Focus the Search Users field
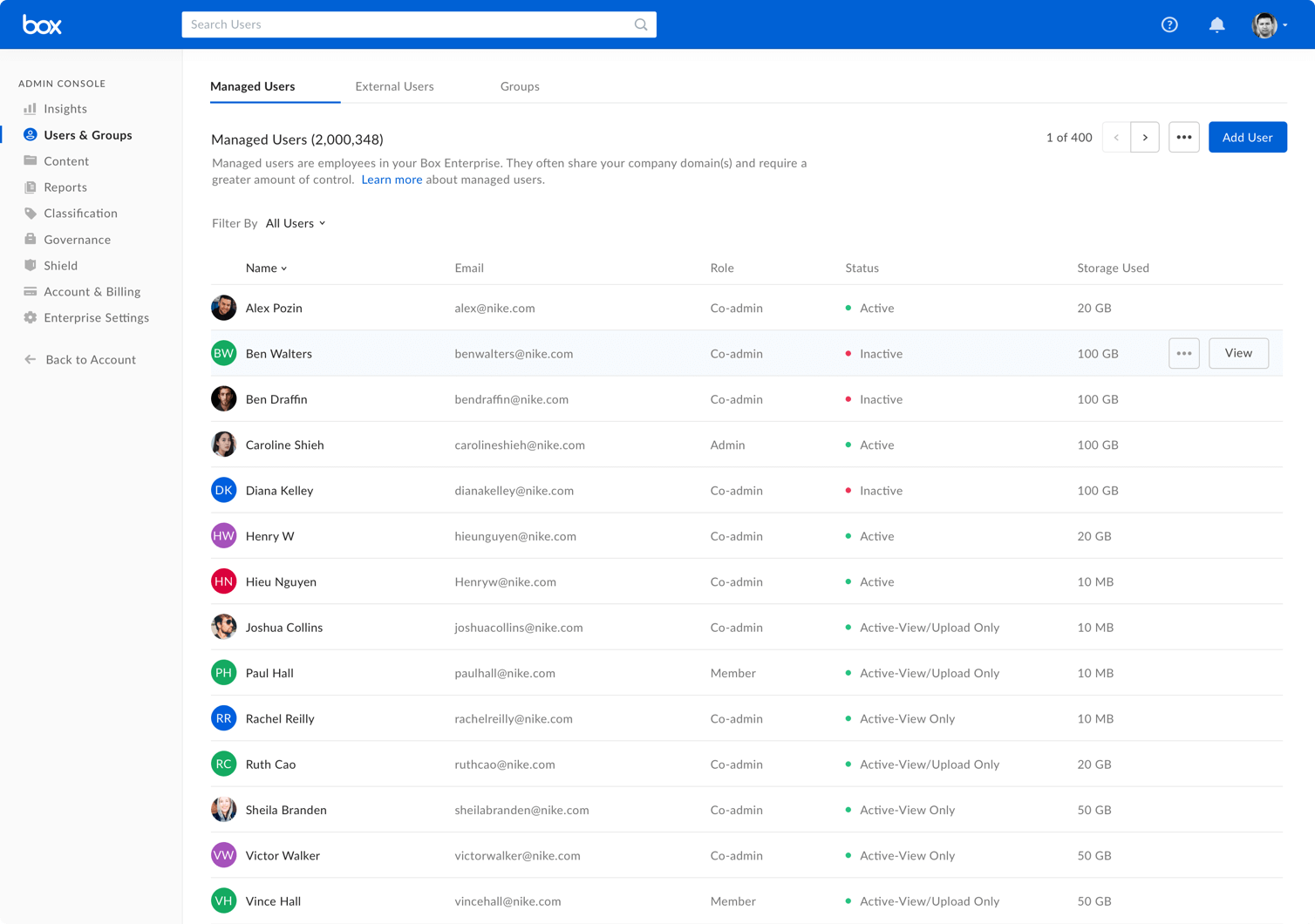 (x=419, y=24)
